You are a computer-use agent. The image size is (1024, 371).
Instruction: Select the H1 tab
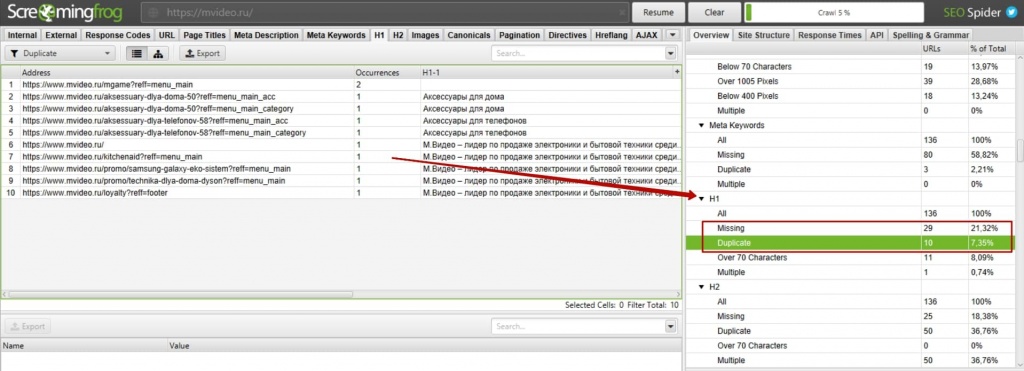(379, 35)
